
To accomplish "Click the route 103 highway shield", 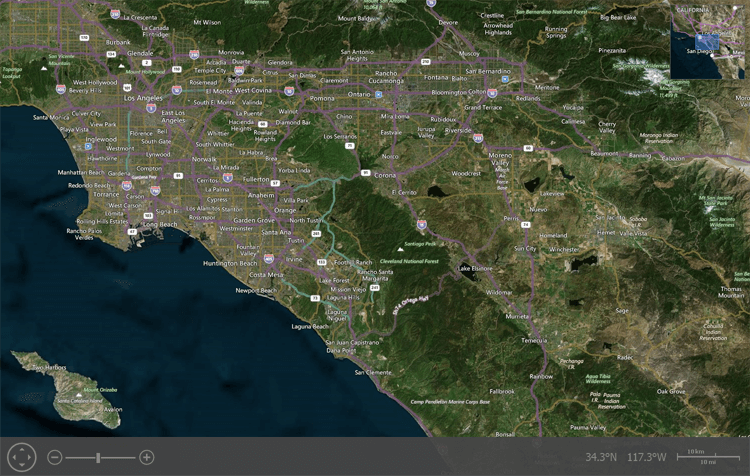I will 148,216.
